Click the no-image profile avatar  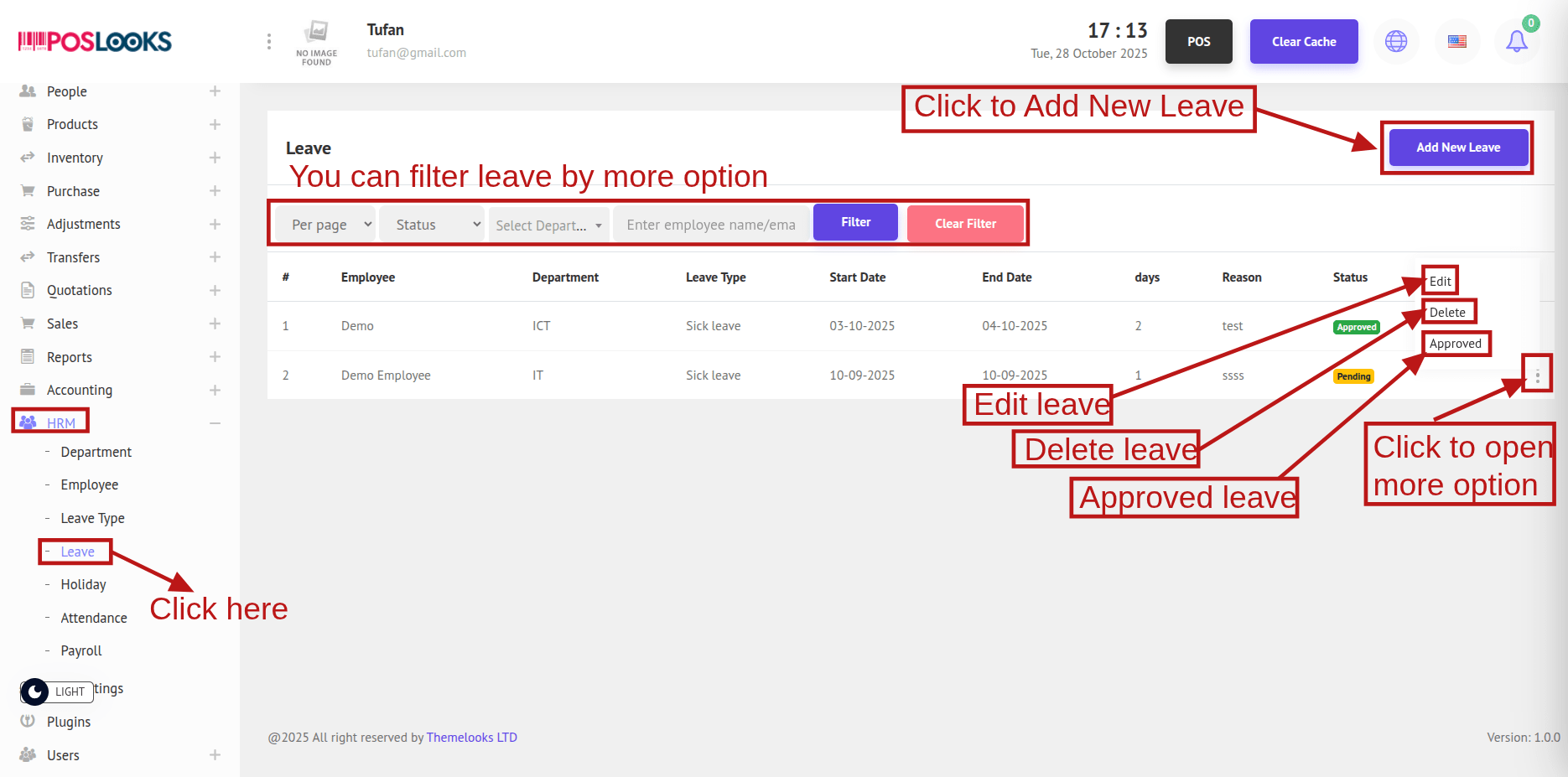pyautogui.click(x=317, y=42)
